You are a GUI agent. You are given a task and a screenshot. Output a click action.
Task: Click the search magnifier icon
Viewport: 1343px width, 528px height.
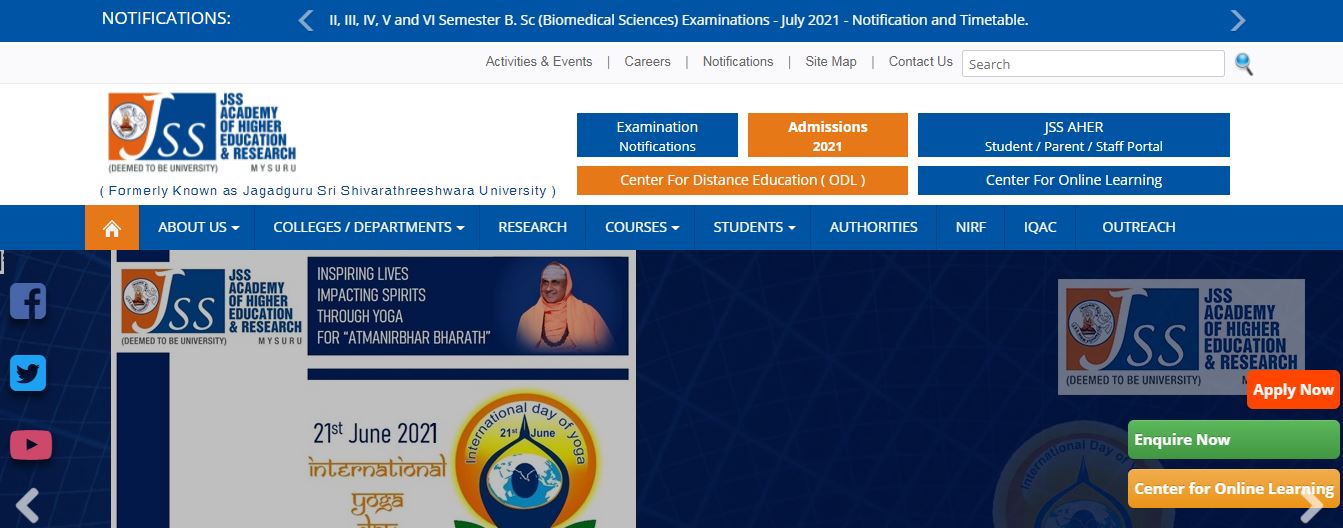click(1244, 64)
